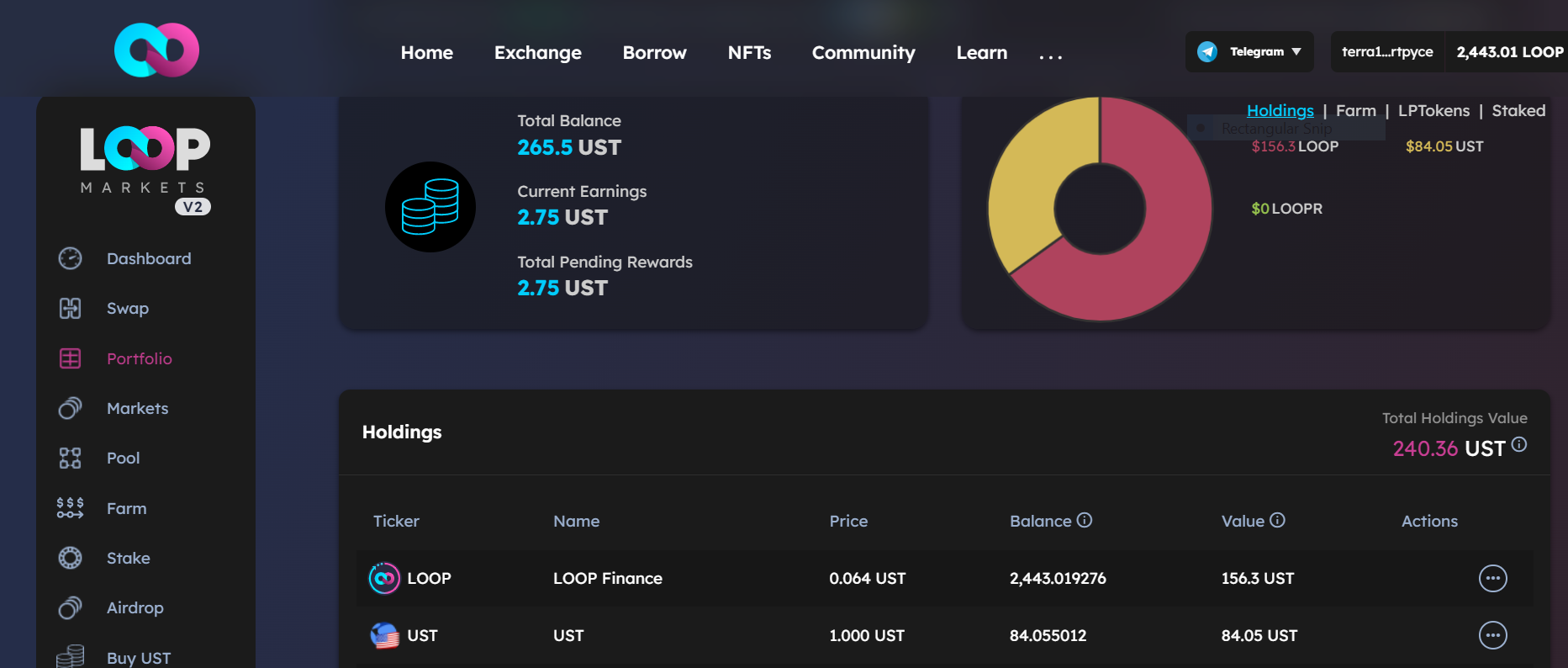Click the Price column header
The width and height of the screenshot is (1568, 668).
pyautogui.click(x=848, y=521)
